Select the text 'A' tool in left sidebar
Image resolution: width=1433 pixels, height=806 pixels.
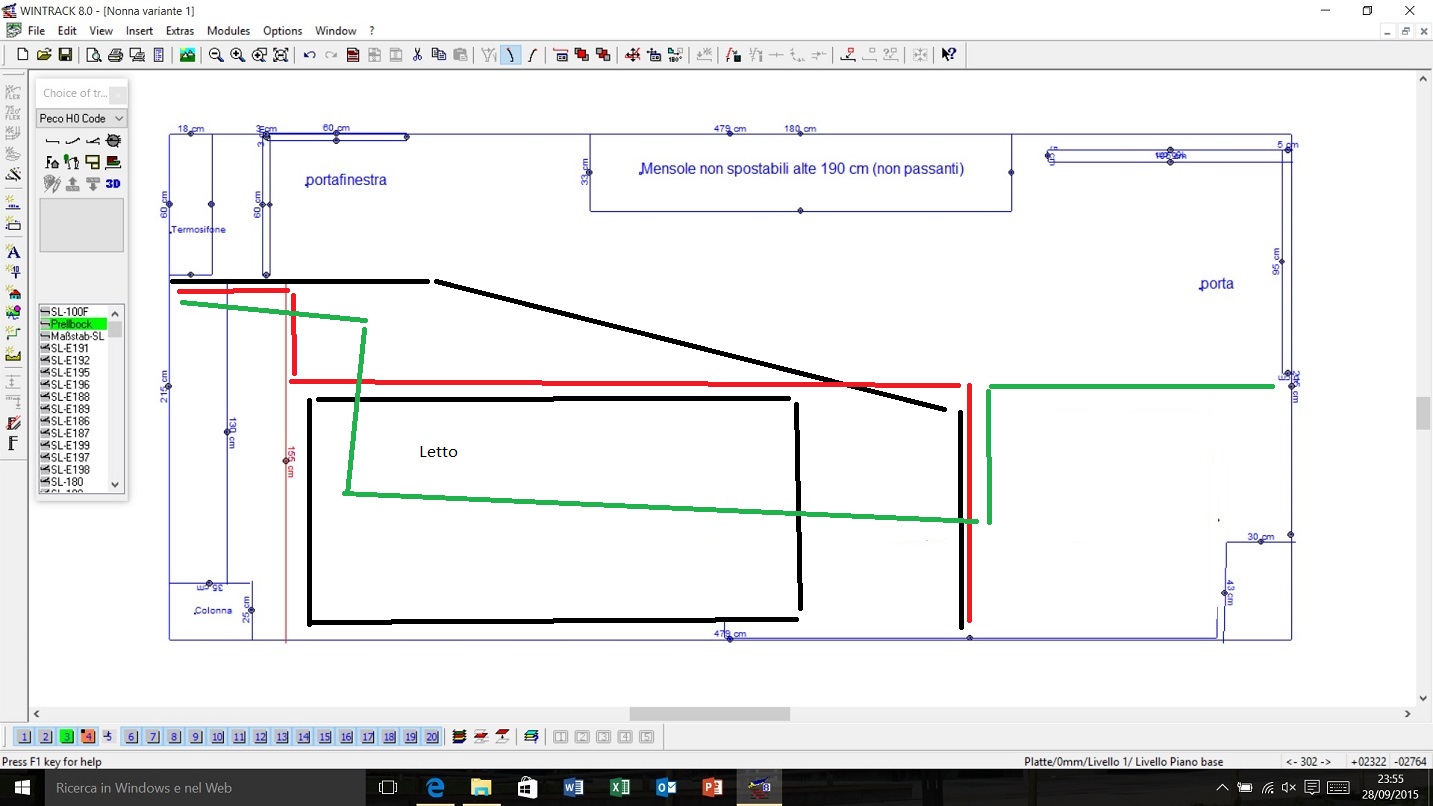click(13, 252)
